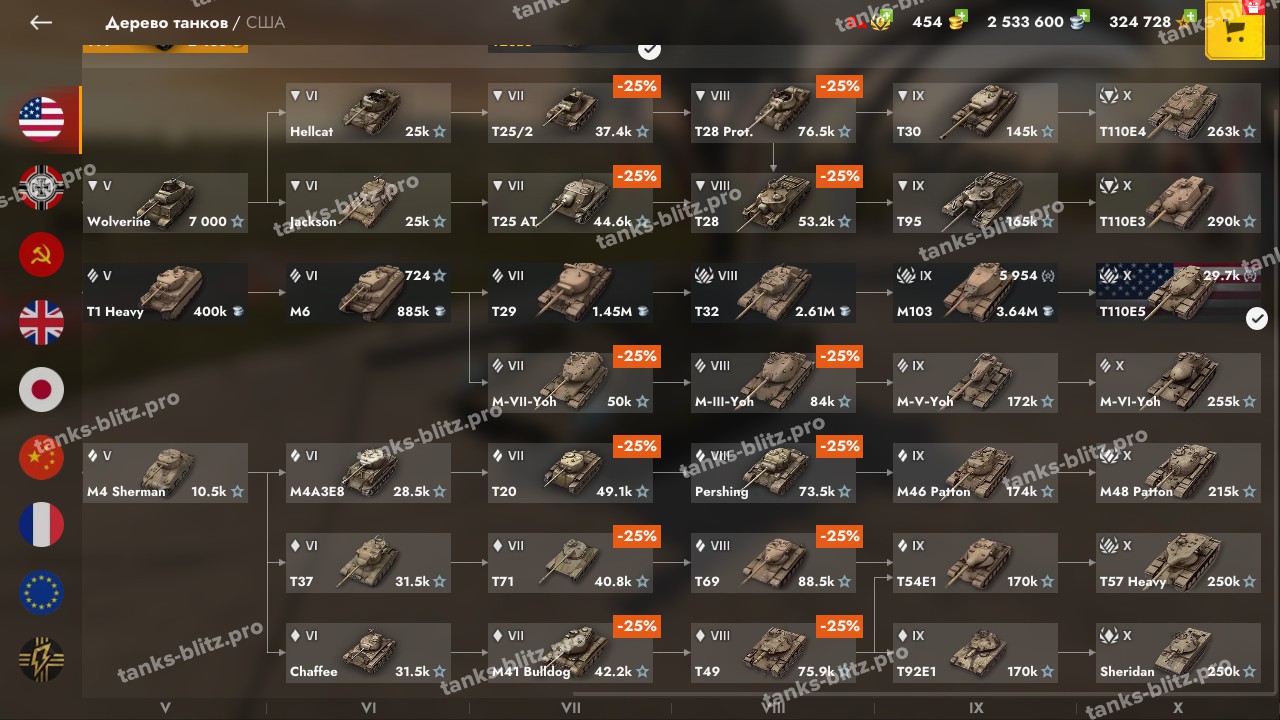Viewport: 1280px width, 720px height.
Task: Select the Japan flag nation icon
Action: coord(41,390)
